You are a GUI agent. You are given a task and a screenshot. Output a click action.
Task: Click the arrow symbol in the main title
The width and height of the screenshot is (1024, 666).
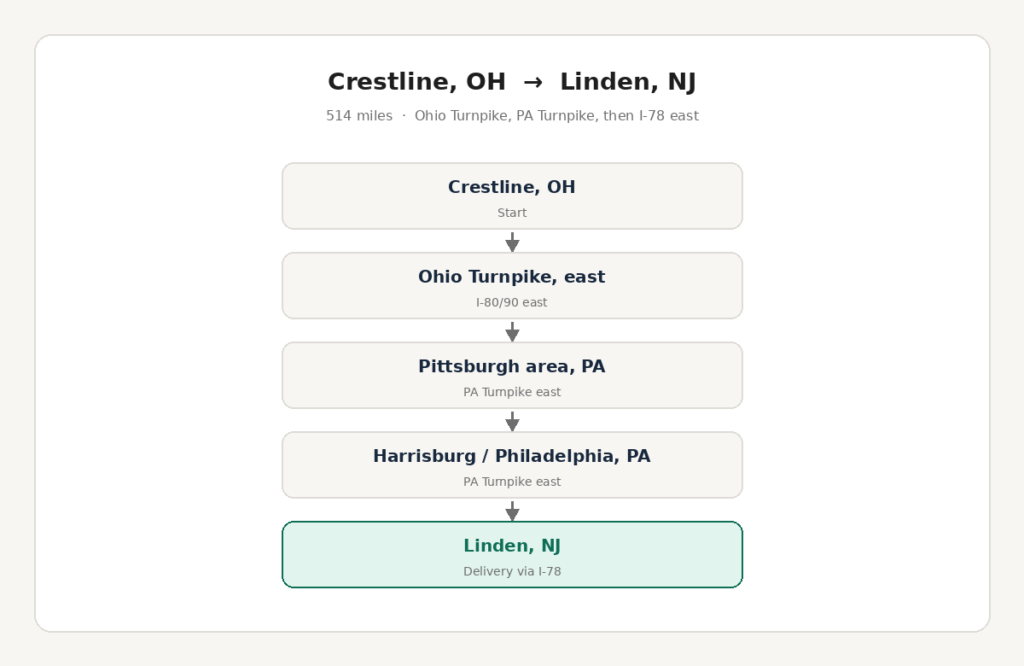click(533, 82)
